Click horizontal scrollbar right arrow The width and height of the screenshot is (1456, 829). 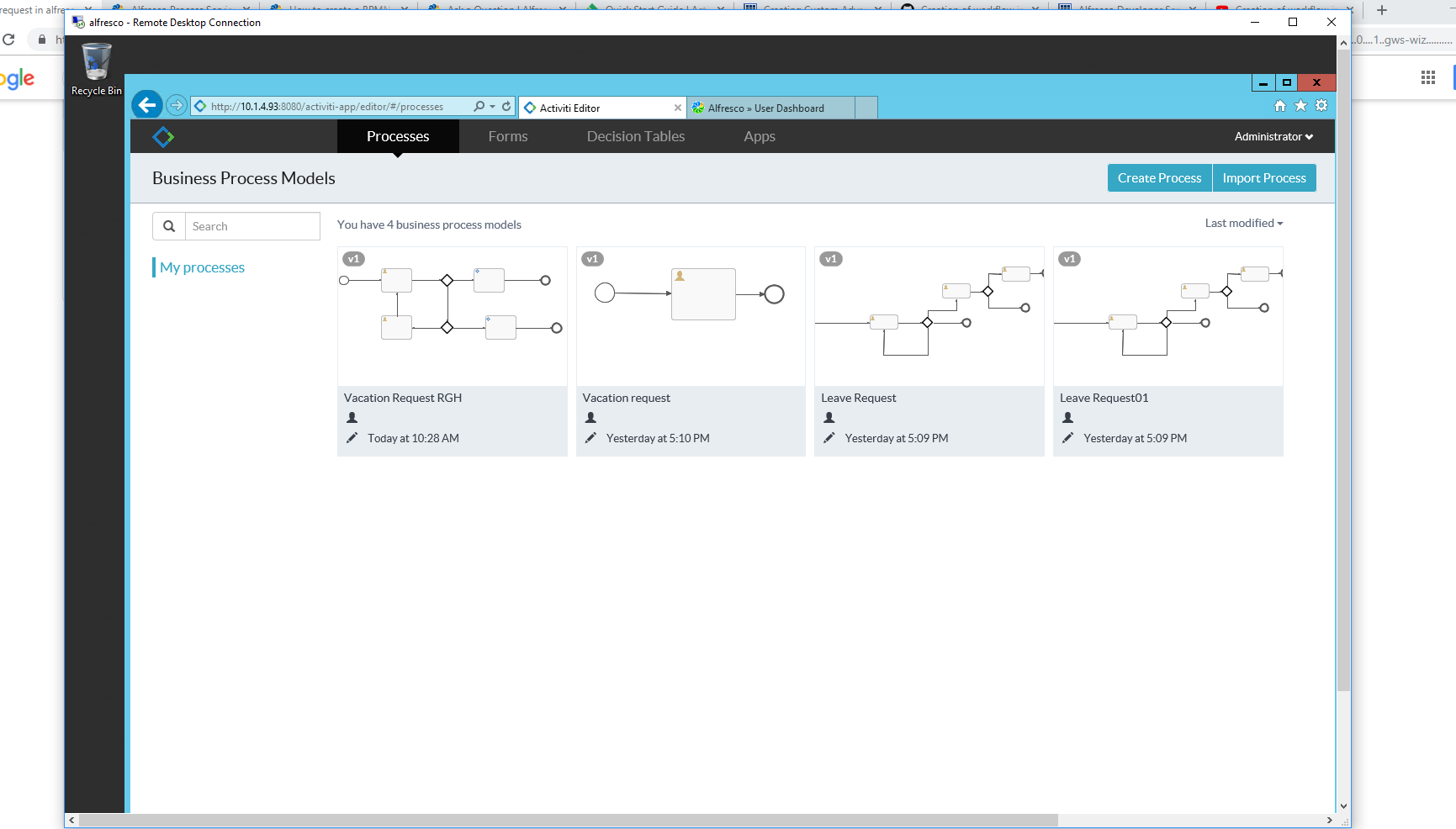pyautogui.click(x=1329, y=820)
